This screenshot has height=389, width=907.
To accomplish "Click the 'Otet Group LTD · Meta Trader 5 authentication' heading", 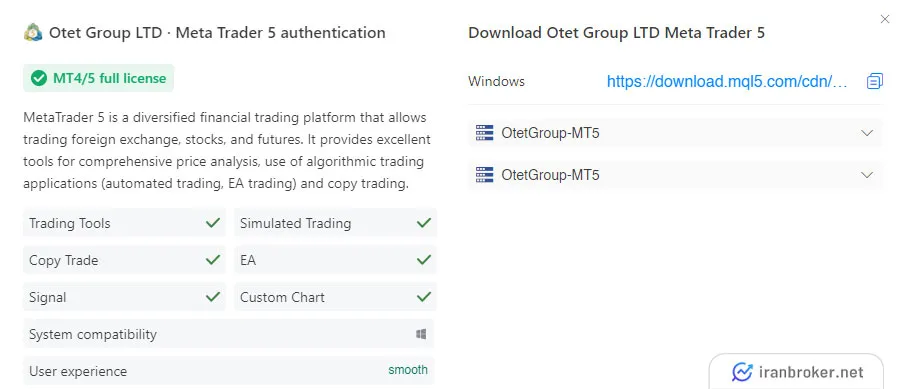I will click(217, 32).
